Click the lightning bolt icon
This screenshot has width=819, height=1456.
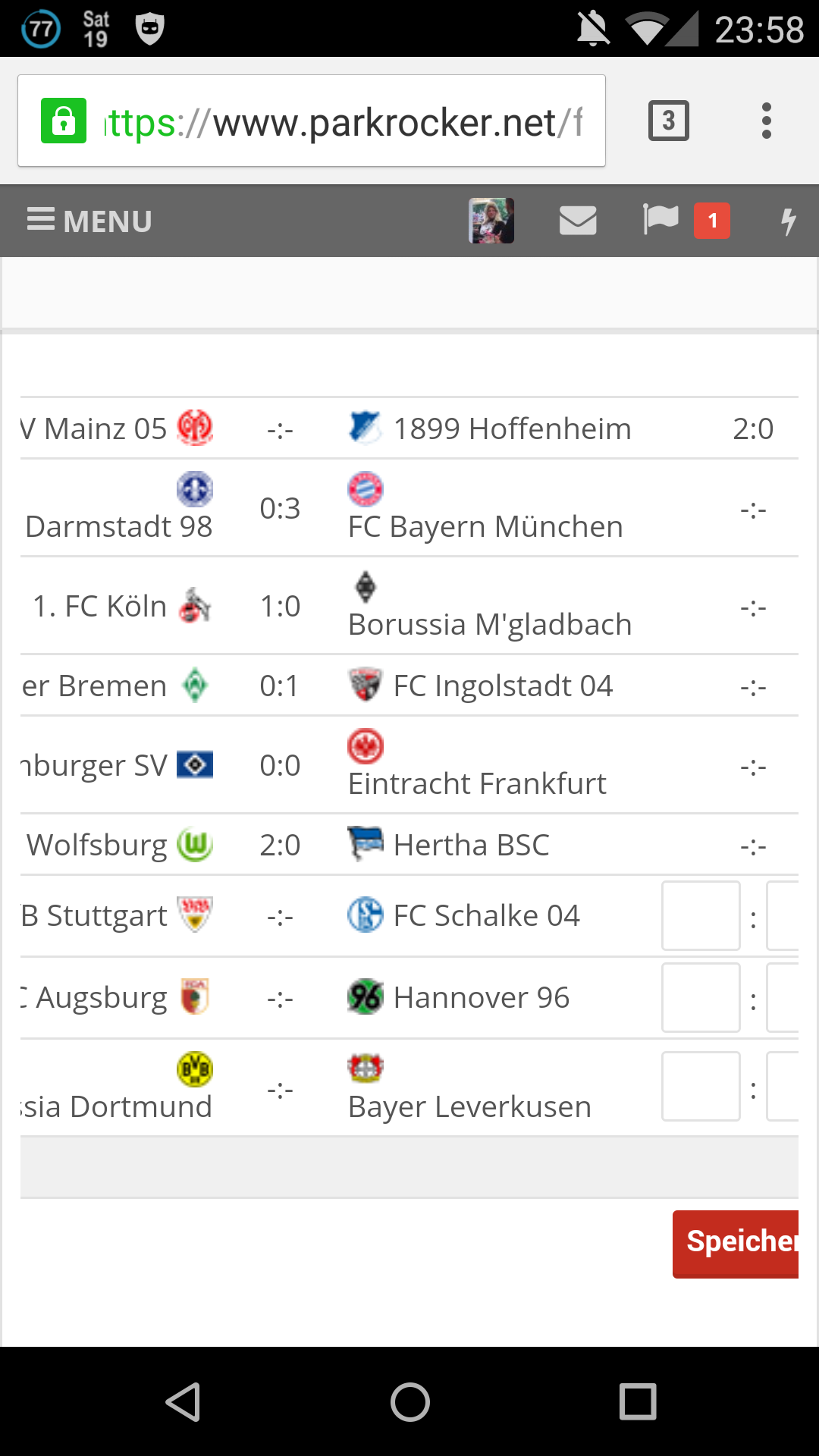pos(789,221)
